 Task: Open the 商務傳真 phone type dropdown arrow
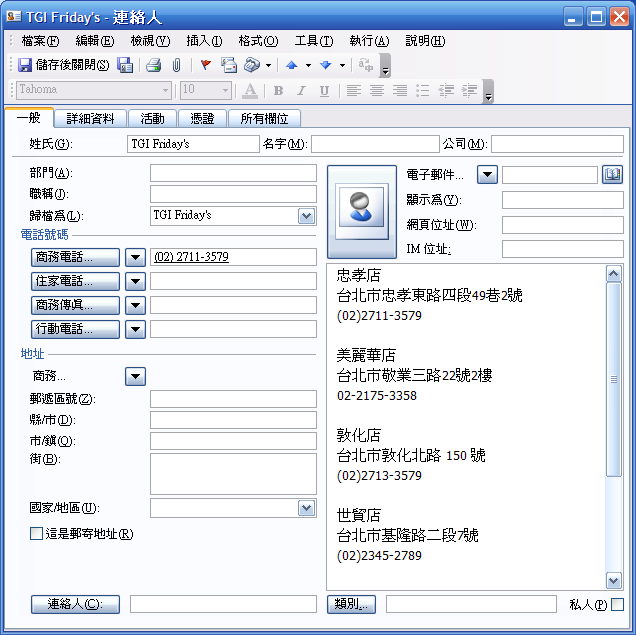tap(135, 305)
